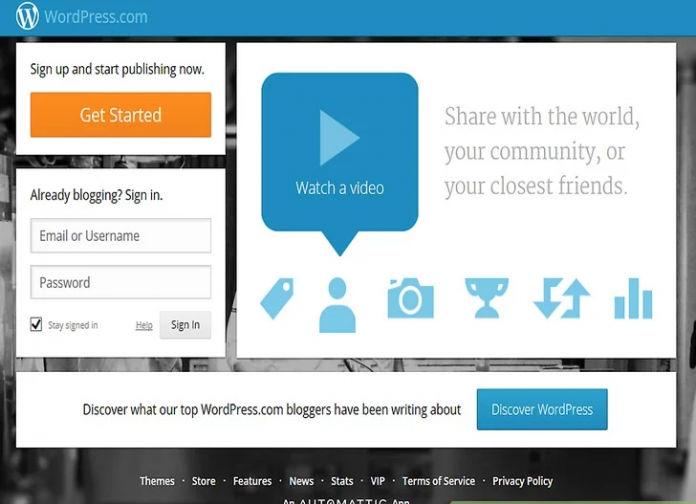Go to Features in footer
This screenshot has height=504, width=696.
(252, 481)
